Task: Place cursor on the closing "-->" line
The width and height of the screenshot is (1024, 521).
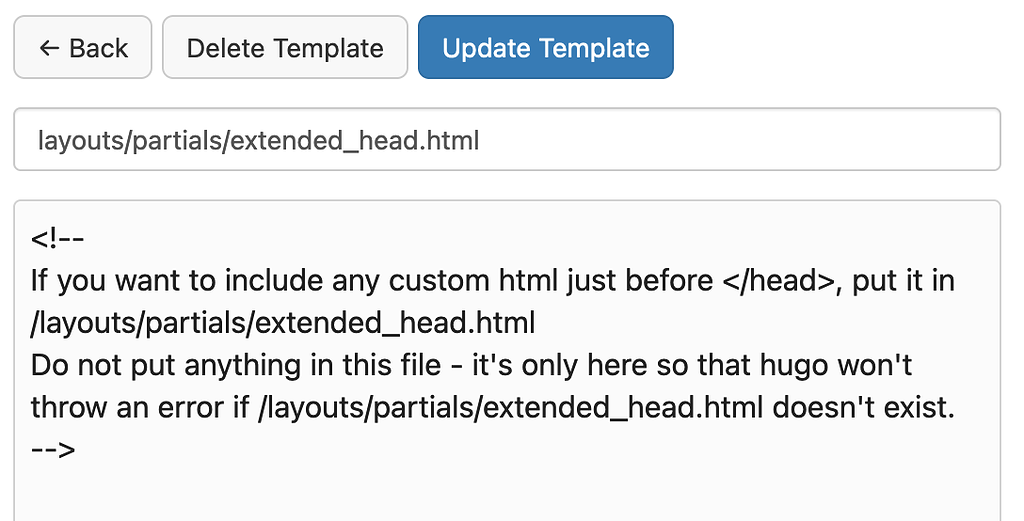Action: [x=54, y=449]
